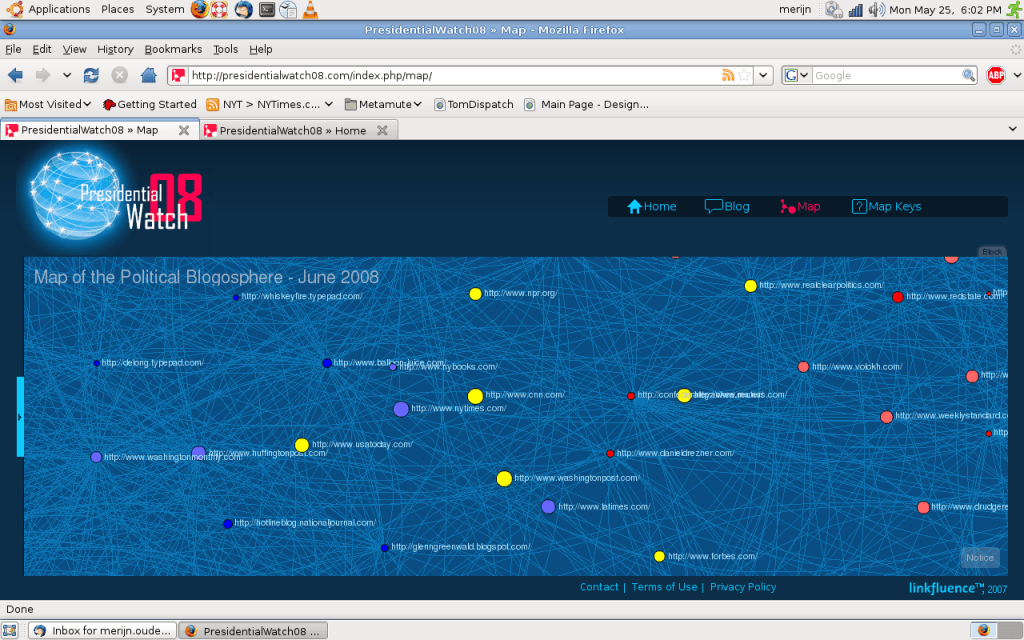Image resolution: width=1024 pixels, height=640 pixels.
Task: Open the Blog section via speech-bubble icon
Action: click(x=712, y=206)
